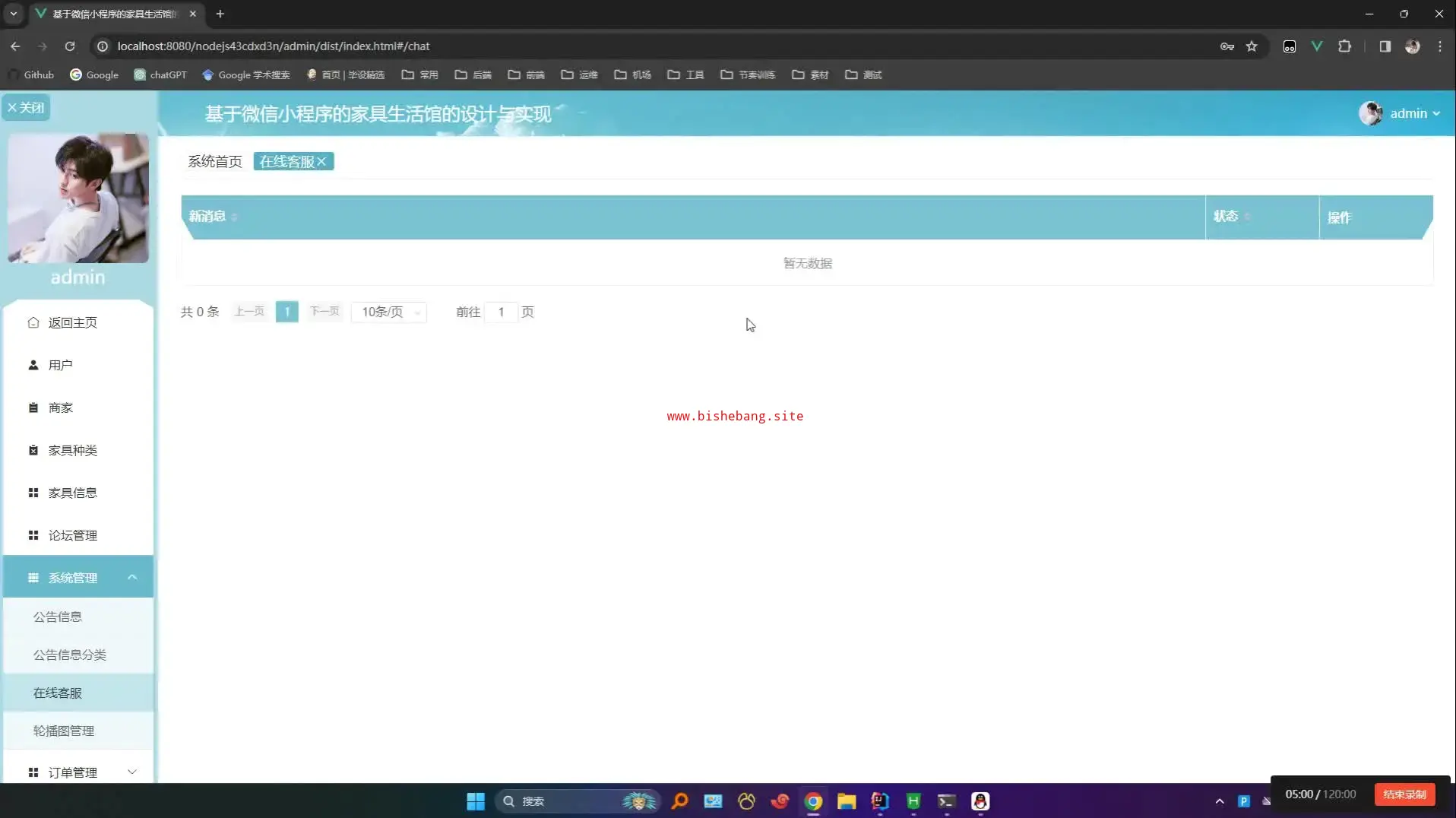The image size is (1456, 818).
Task: Open the Github bookmark
Action: click(x=31, y=75)
